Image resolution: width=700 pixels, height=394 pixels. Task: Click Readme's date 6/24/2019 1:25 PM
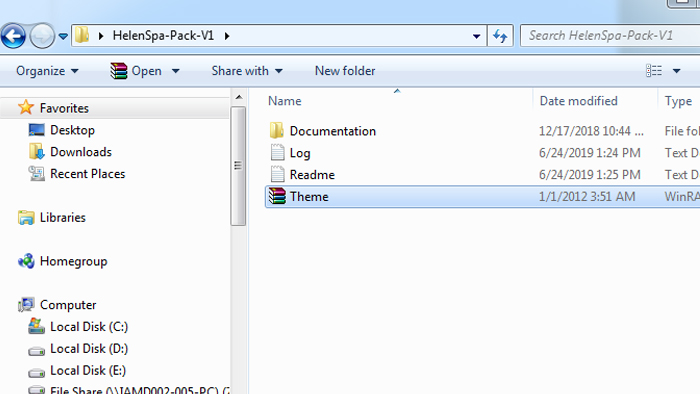pyautogui.click(x=589, y=175)
